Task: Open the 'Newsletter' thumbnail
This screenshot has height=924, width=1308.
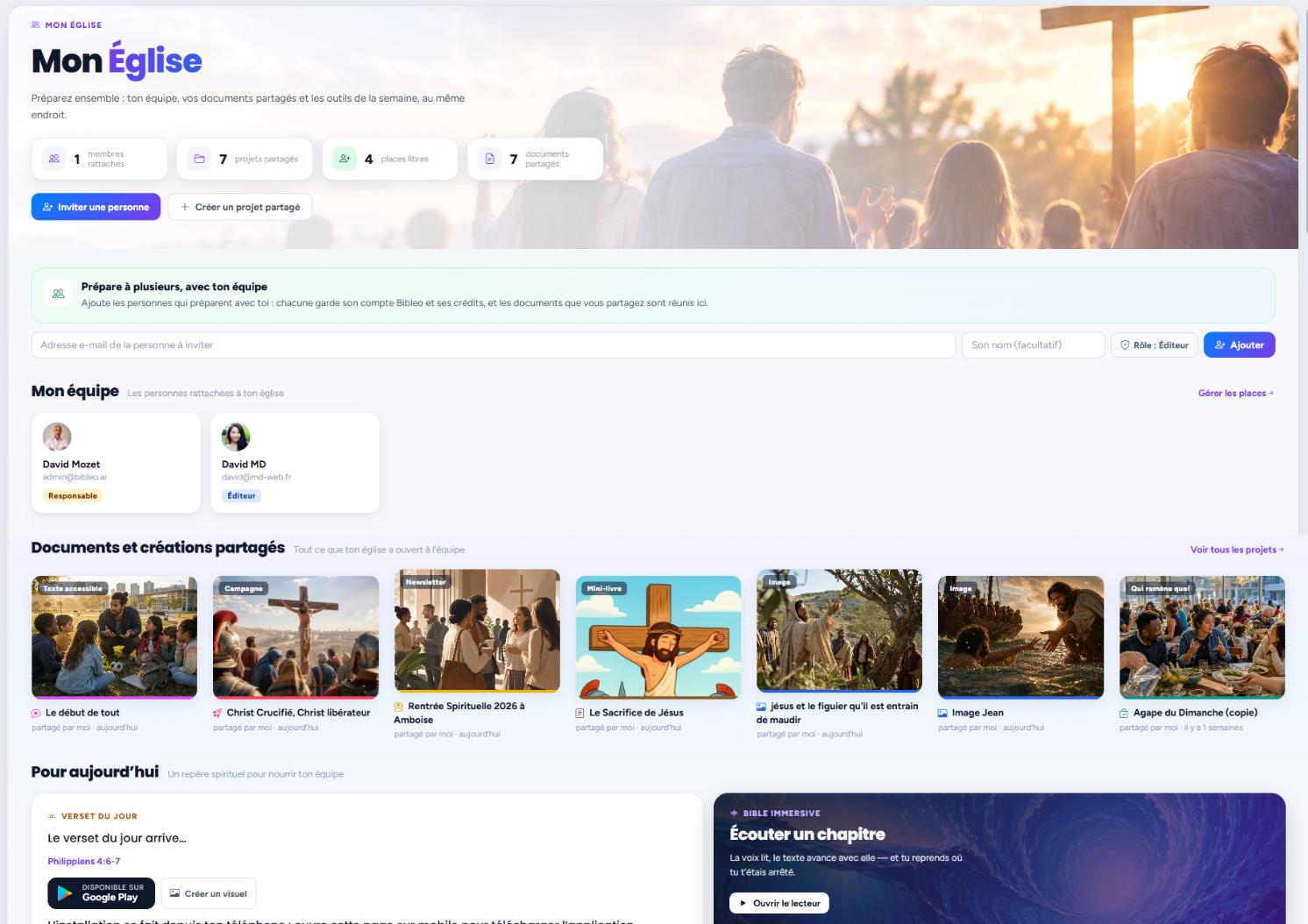Action: (x=477, y=630)
